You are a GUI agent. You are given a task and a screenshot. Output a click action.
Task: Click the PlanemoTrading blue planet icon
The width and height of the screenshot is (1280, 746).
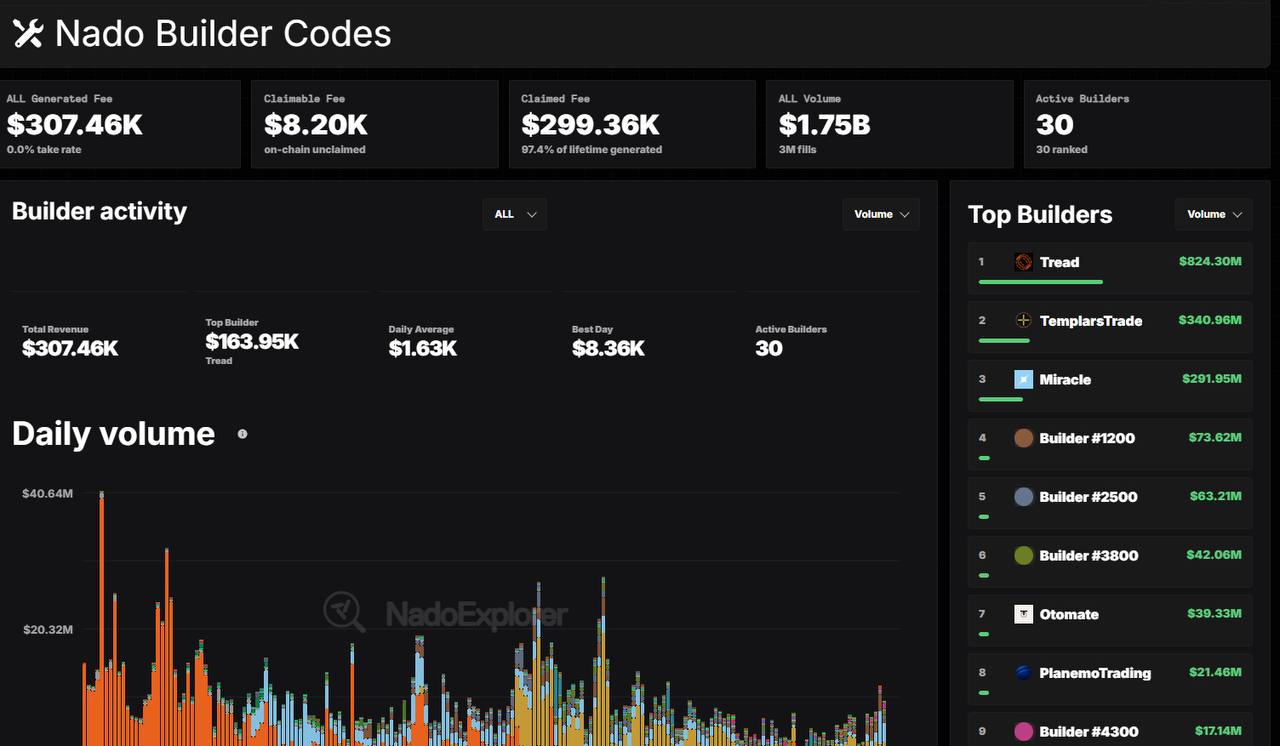1023,673
